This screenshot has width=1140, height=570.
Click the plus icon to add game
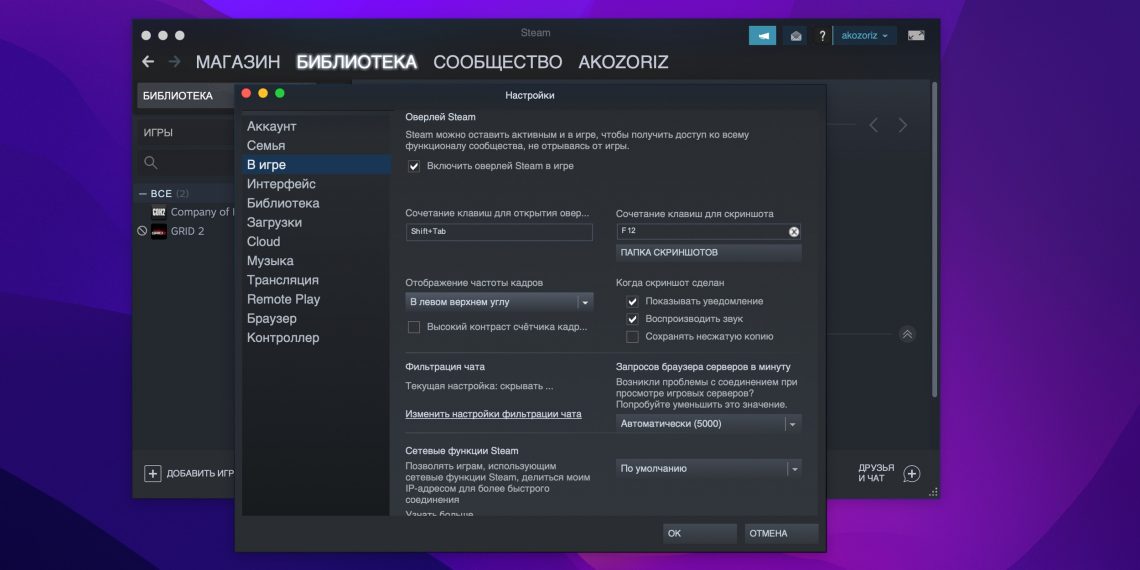[x=153, y=473]
